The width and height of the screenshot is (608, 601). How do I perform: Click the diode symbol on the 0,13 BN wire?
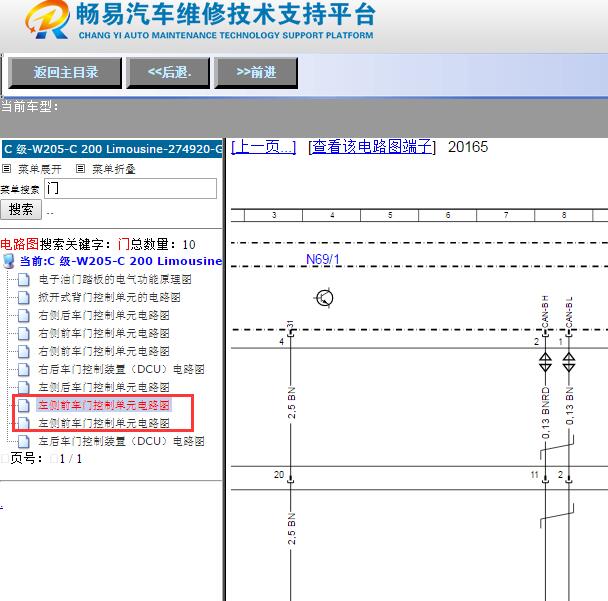(569, 362)
